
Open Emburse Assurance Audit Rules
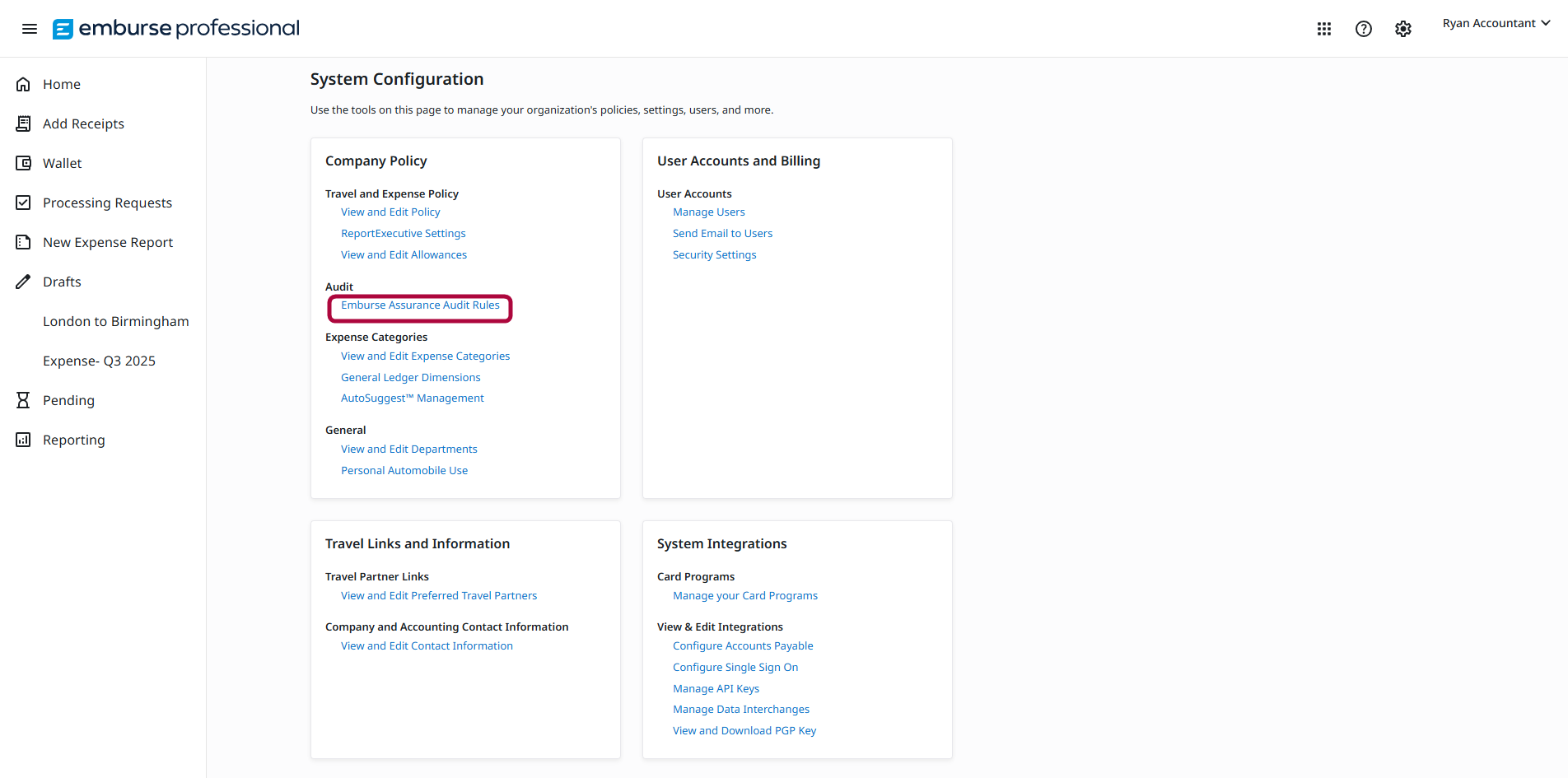[420, 305]
